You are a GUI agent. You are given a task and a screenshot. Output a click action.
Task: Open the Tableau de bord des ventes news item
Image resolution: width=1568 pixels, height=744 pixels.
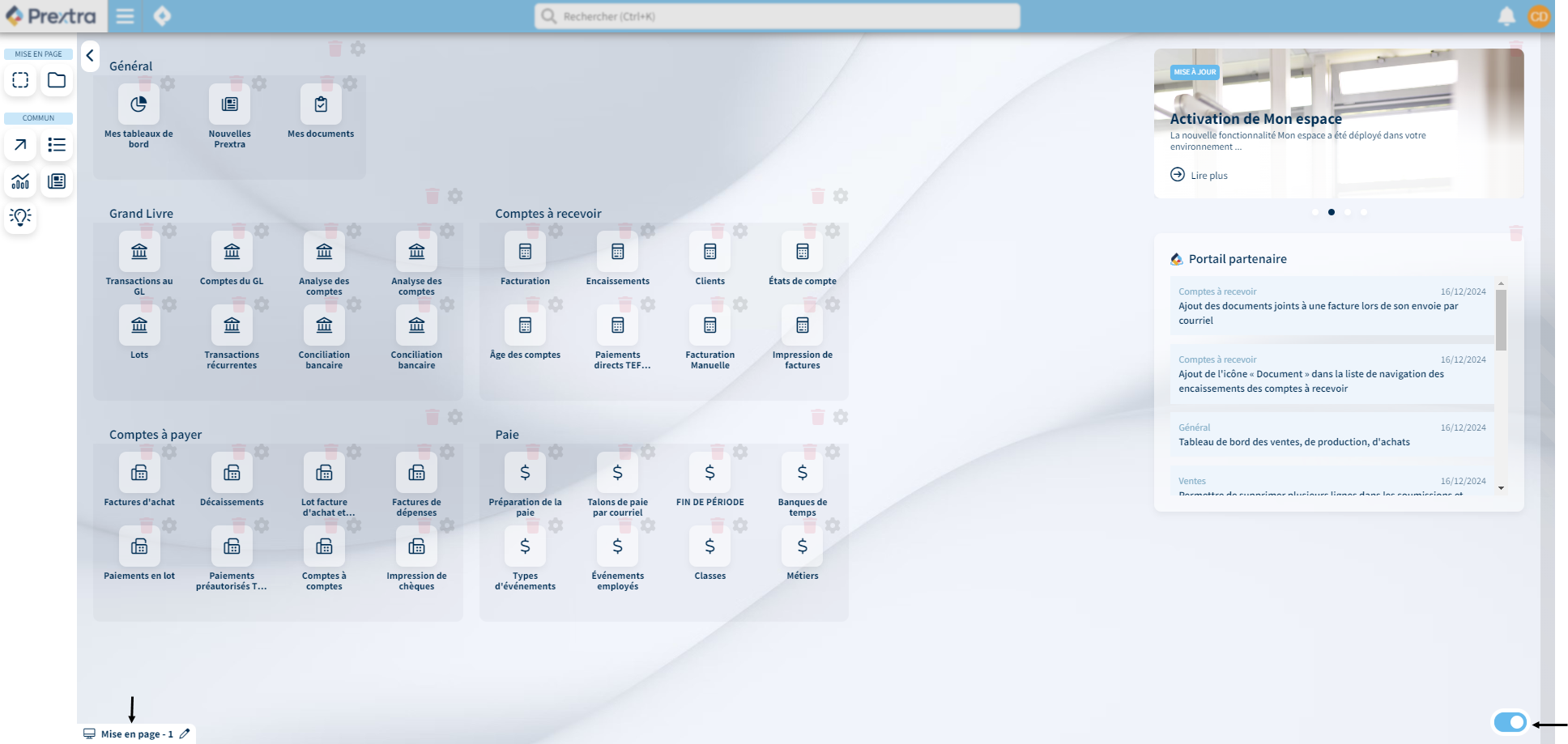click(x=1332, y=435)
